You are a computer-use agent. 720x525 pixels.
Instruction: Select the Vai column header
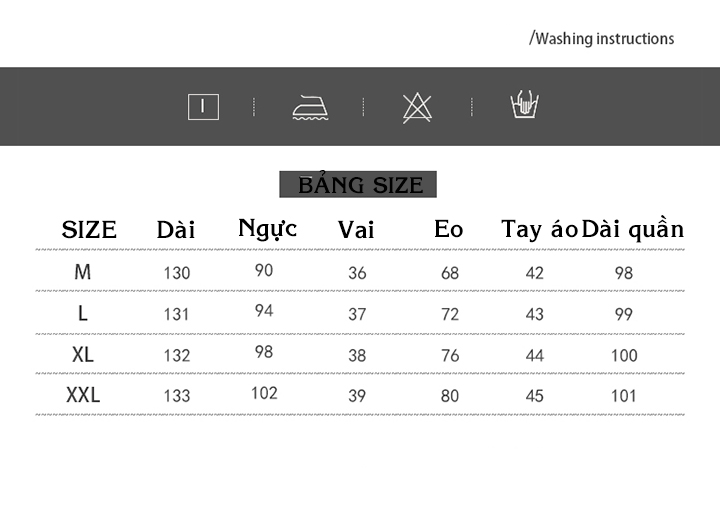click(x=356, y=230)
